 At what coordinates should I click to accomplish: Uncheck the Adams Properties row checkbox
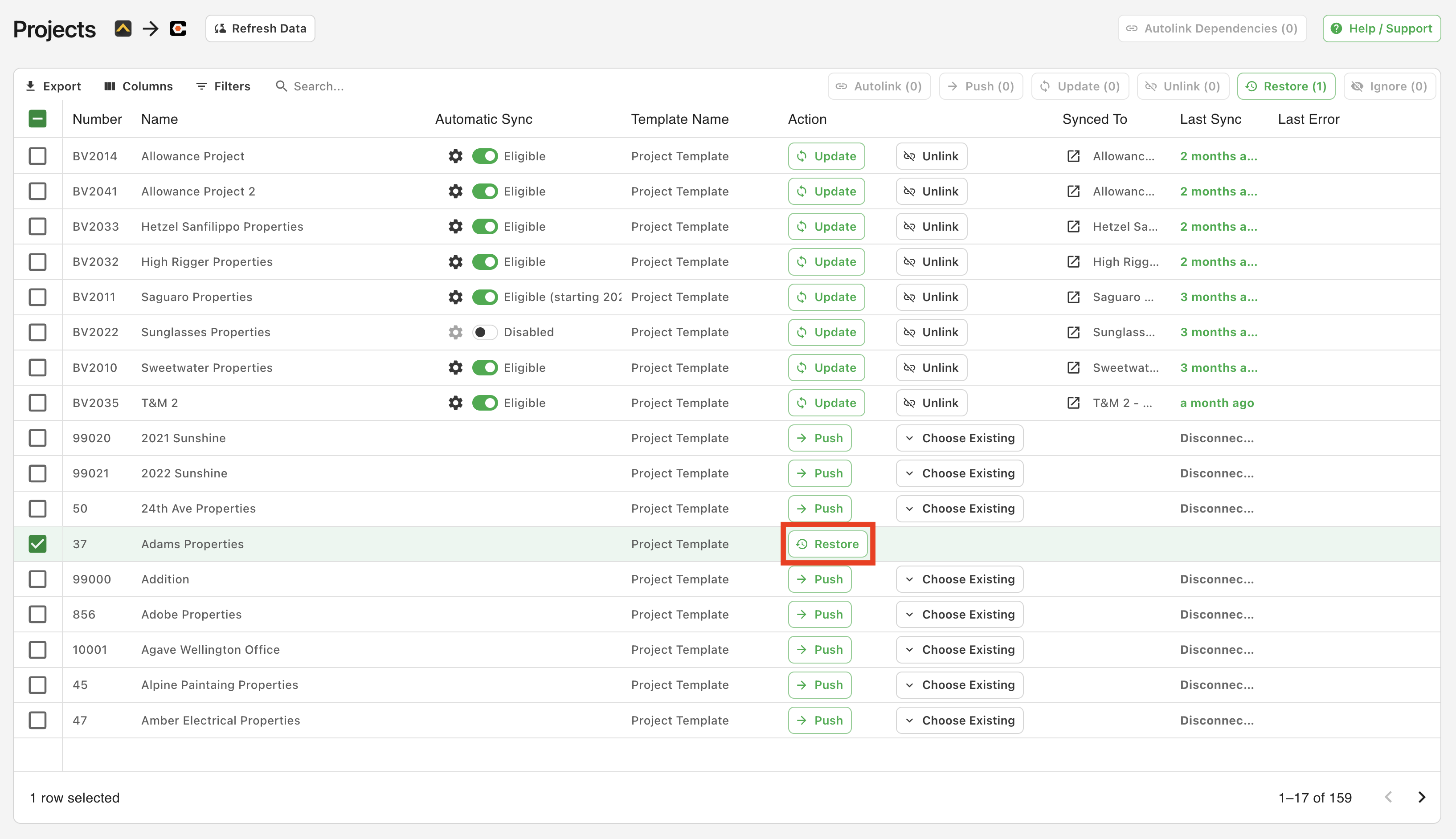37,544
